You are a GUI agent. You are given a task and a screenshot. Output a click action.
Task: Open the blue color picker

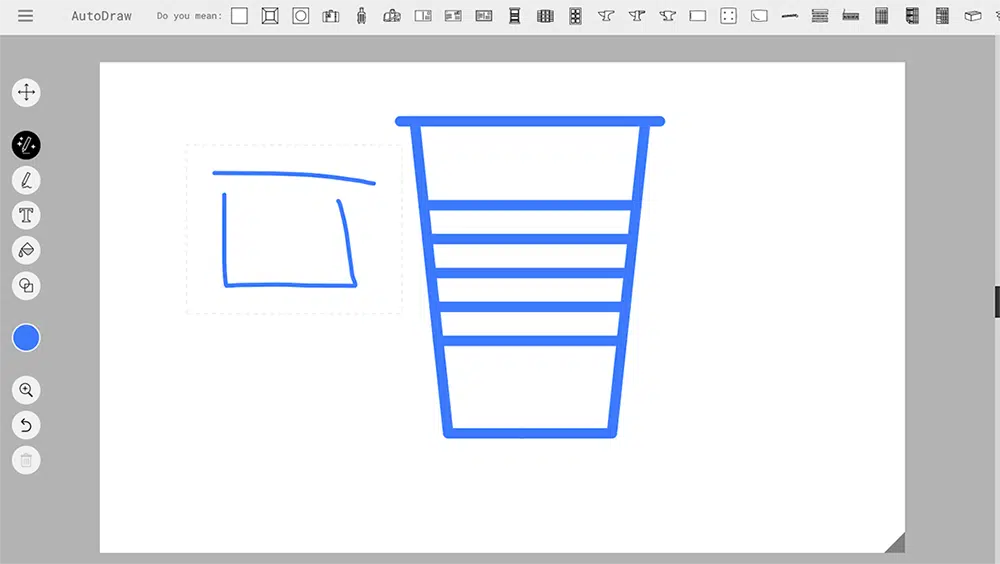(26, 338)
